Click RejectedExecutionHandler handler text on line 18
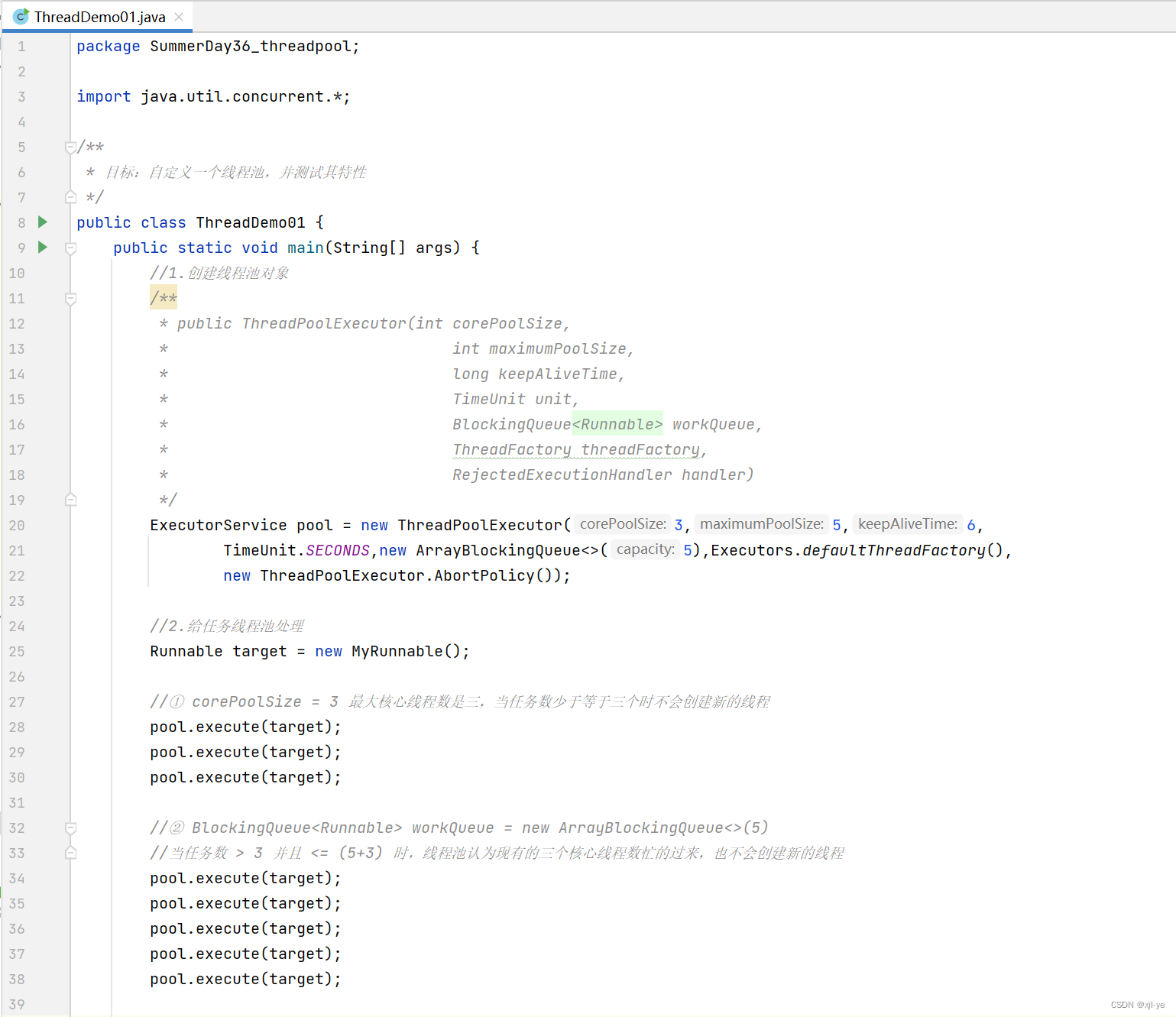 [x=603, y=474]
